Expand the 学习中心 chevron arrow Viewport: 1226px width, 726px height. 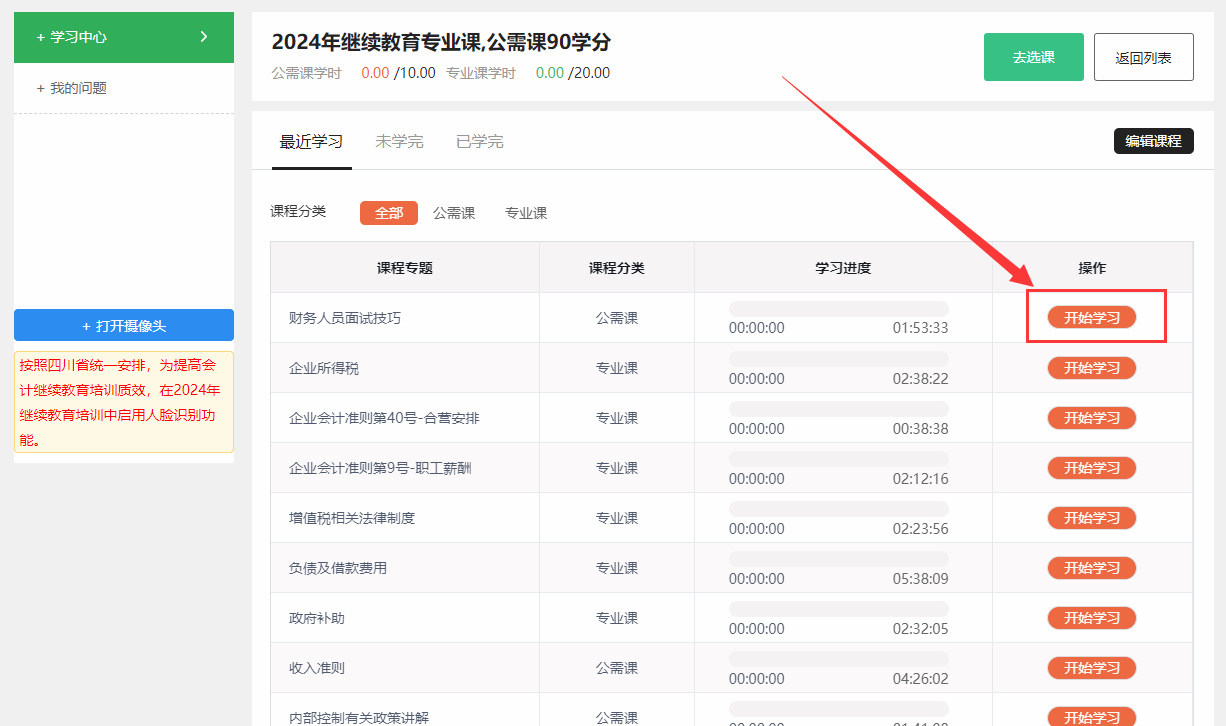pos(204,37)
